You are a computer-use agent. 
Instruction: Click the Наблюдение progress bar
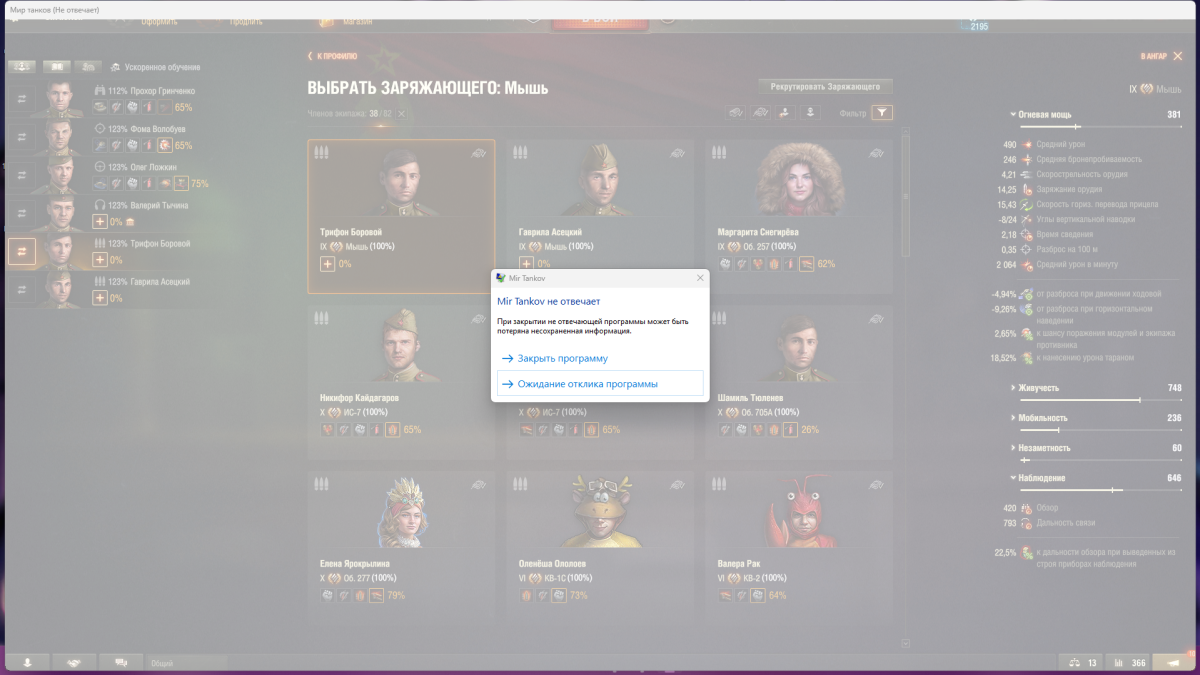pos(1100,490)
